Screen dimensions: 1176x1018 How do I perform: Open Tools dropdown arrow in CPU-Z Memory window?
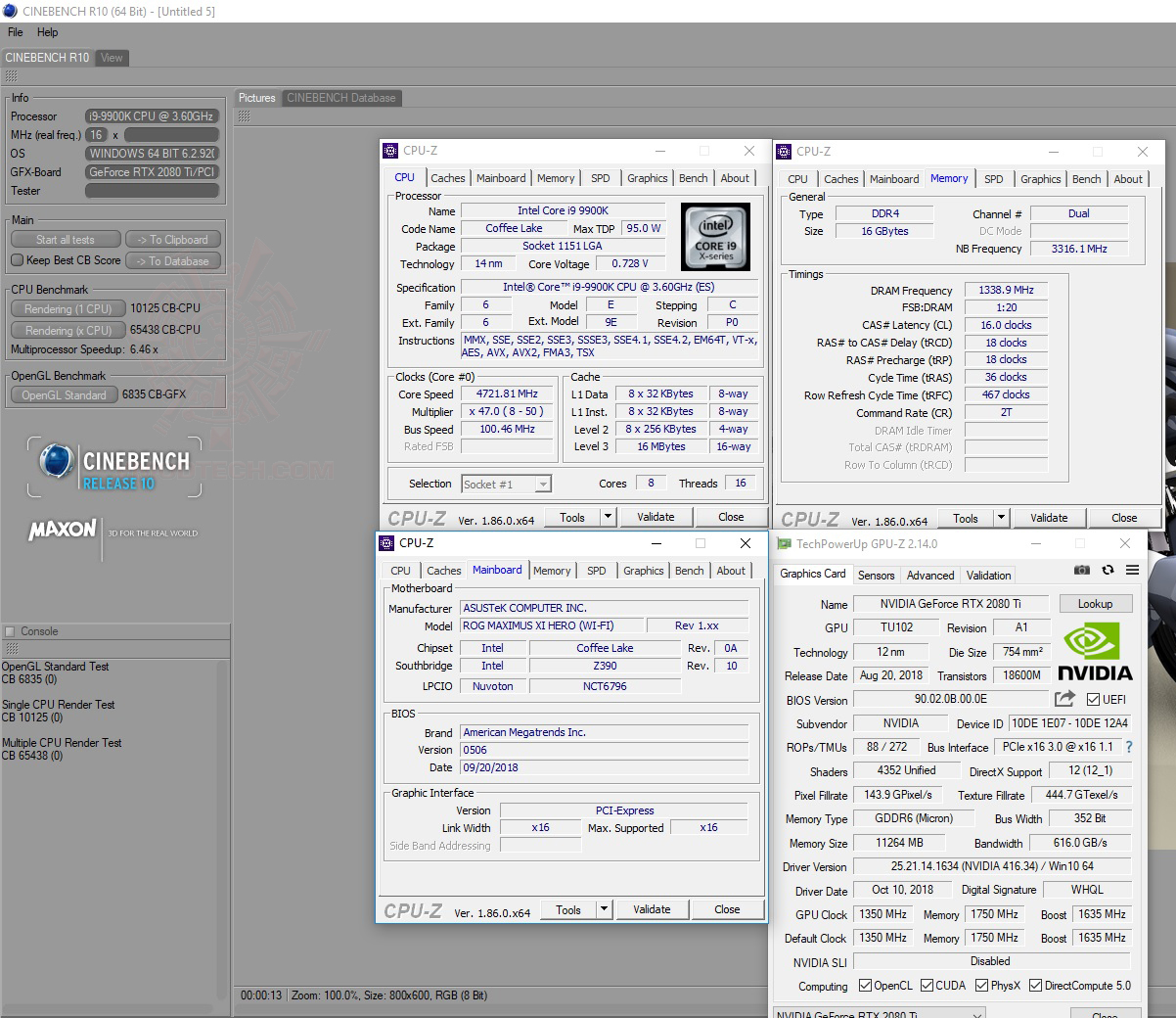[1001, 518]
